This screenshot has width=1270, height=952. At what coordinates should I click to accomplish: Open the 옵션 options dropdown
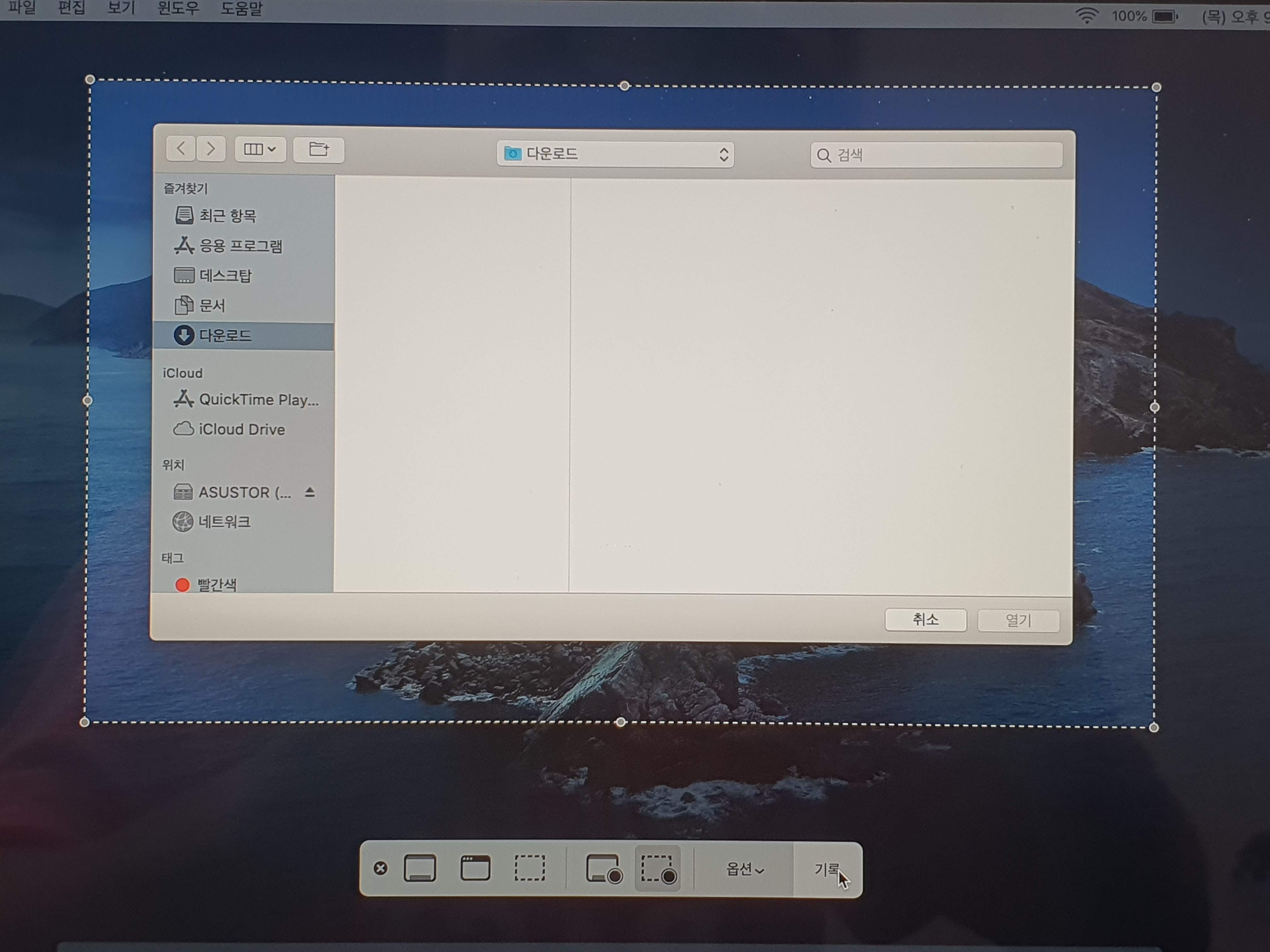pos(744,870)
